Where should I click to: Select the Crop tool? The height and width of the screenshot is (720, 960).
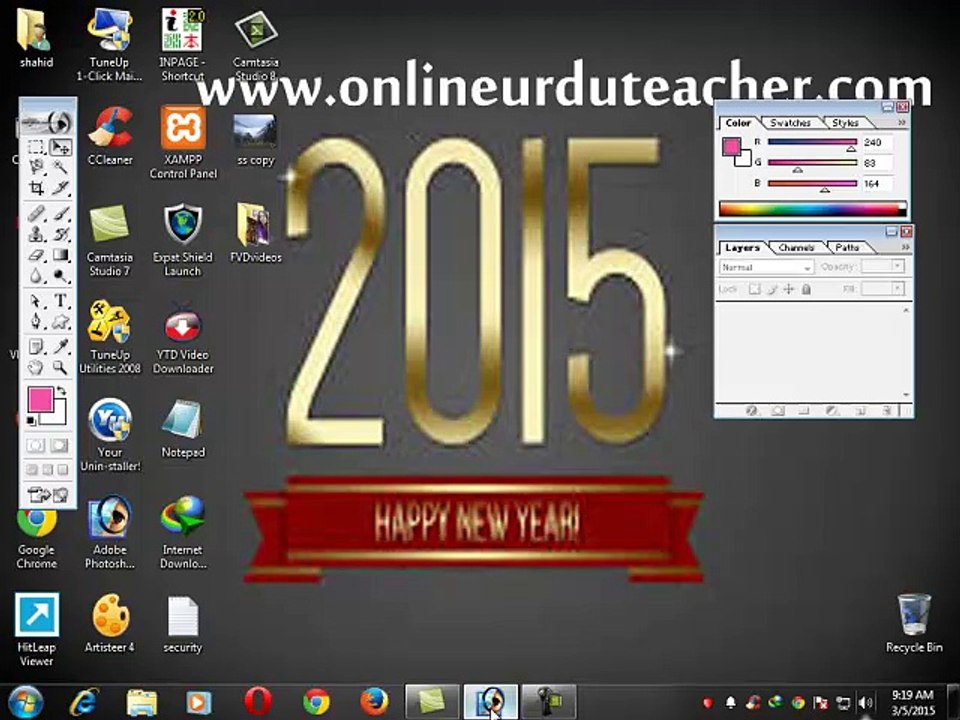(x=36, y=187)
